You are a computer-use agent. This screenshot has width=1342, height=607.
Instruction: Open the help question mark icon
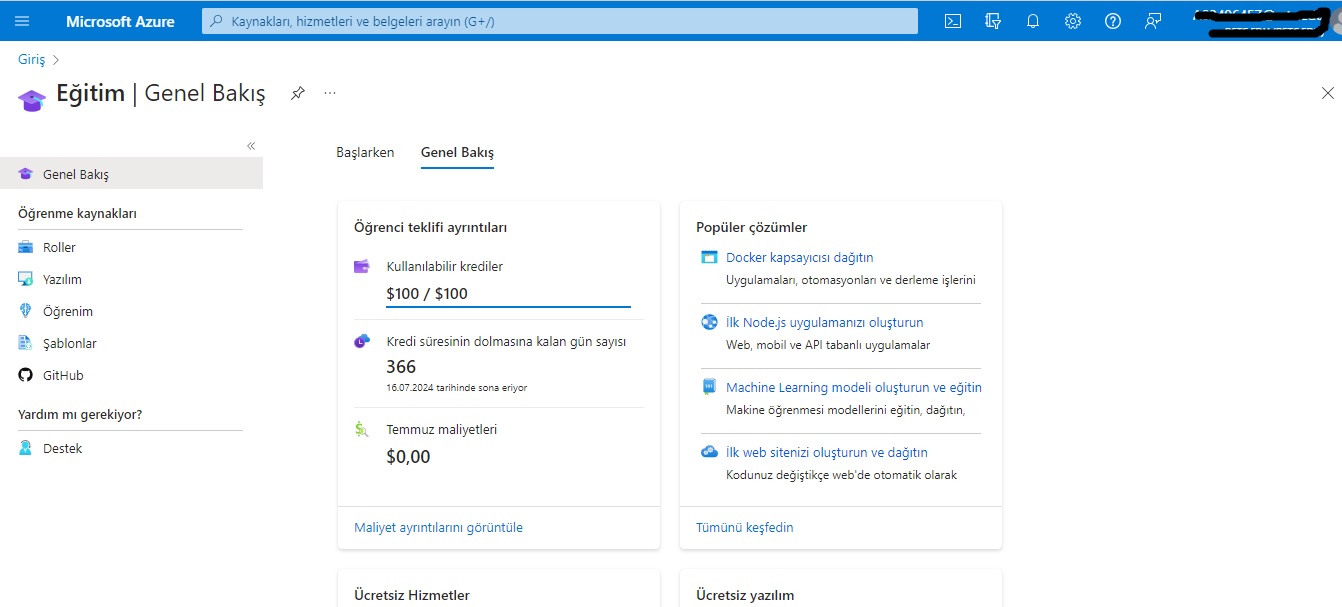pos(1113,21)
